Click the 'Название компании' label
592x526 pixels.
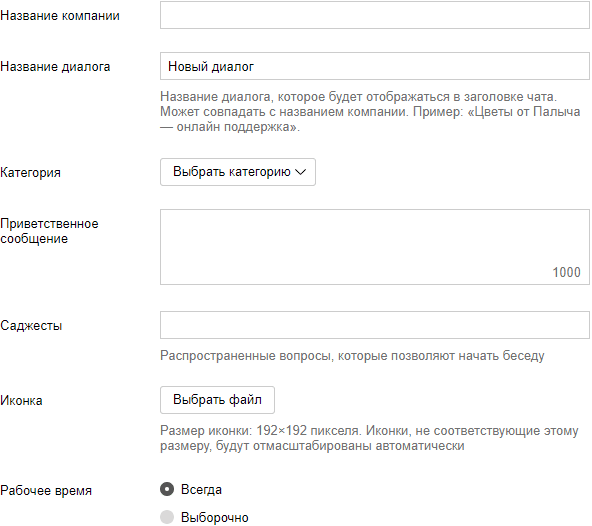(x=60, y=15)
